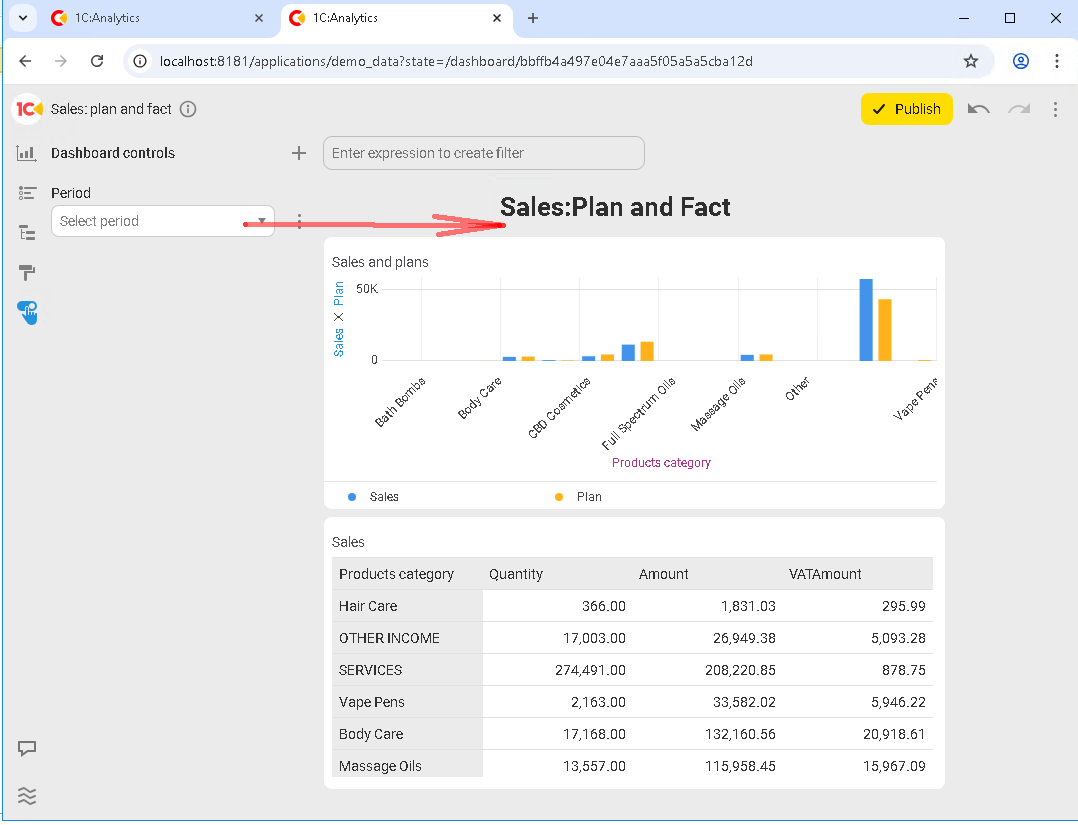
Task: Click the info icon beside dashboard name
Action: click(188, 109)
